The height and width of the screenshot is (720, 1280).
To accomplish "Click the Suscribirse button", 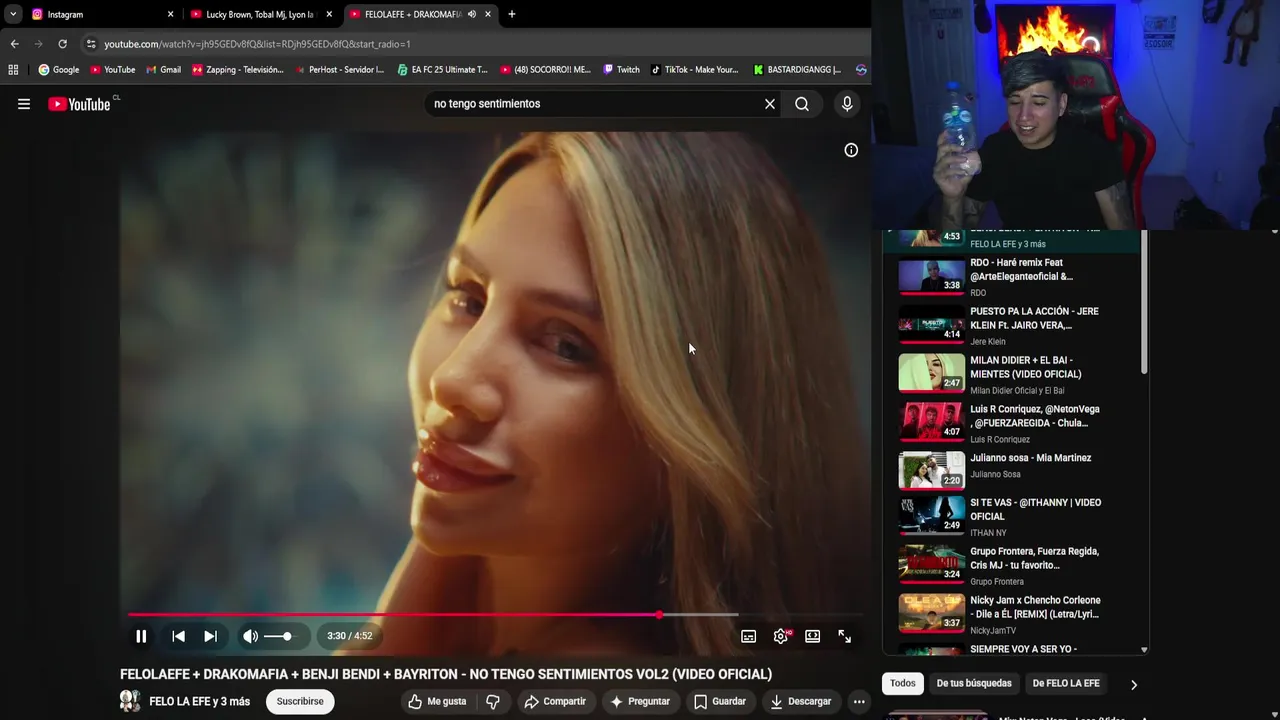I will click(x=300, y=701).
